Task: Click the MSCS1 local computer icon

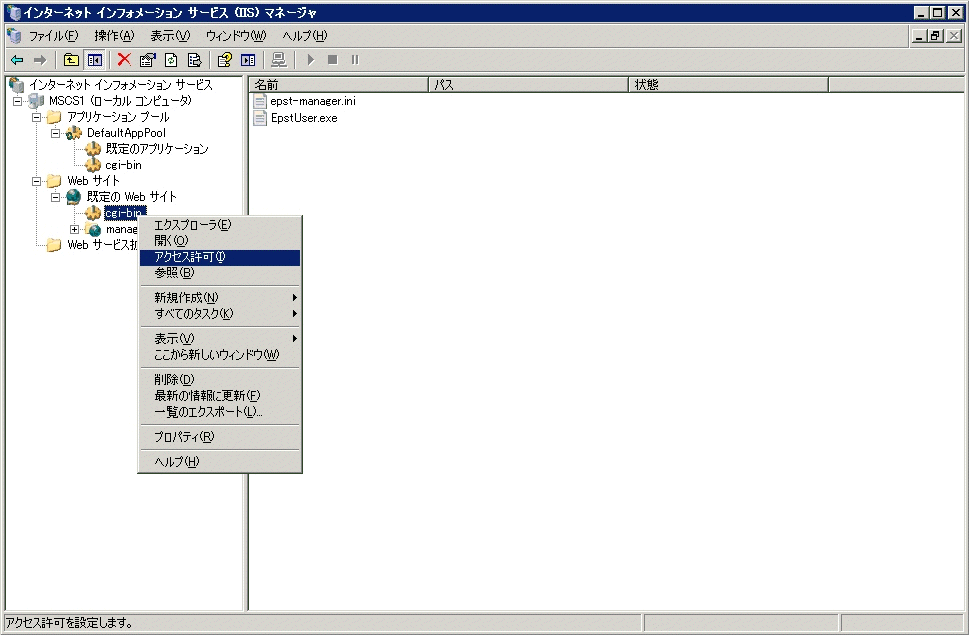Action: click(x=36, y=101)
